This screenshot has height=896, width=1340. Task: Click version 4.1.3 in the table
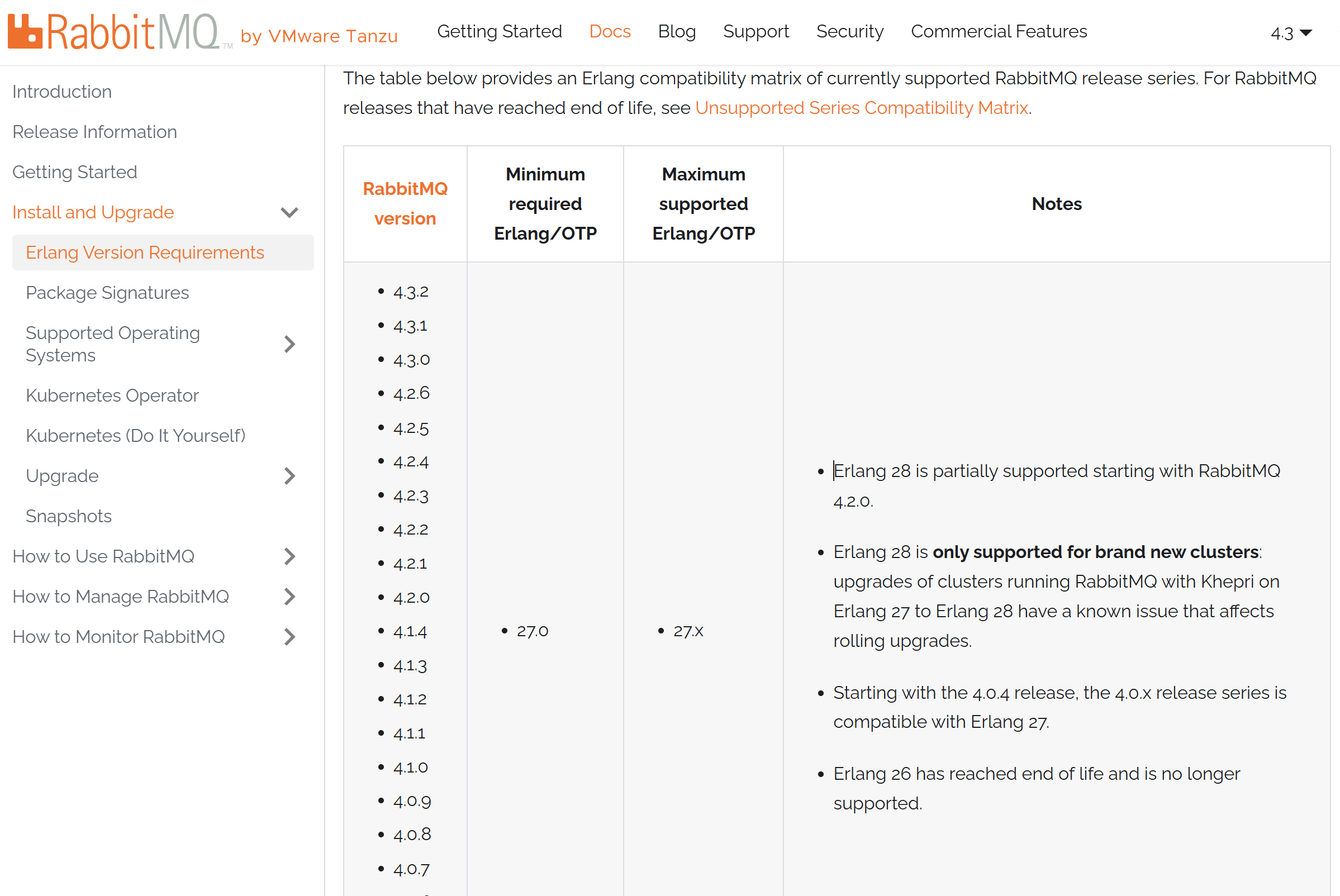point(410,665)
